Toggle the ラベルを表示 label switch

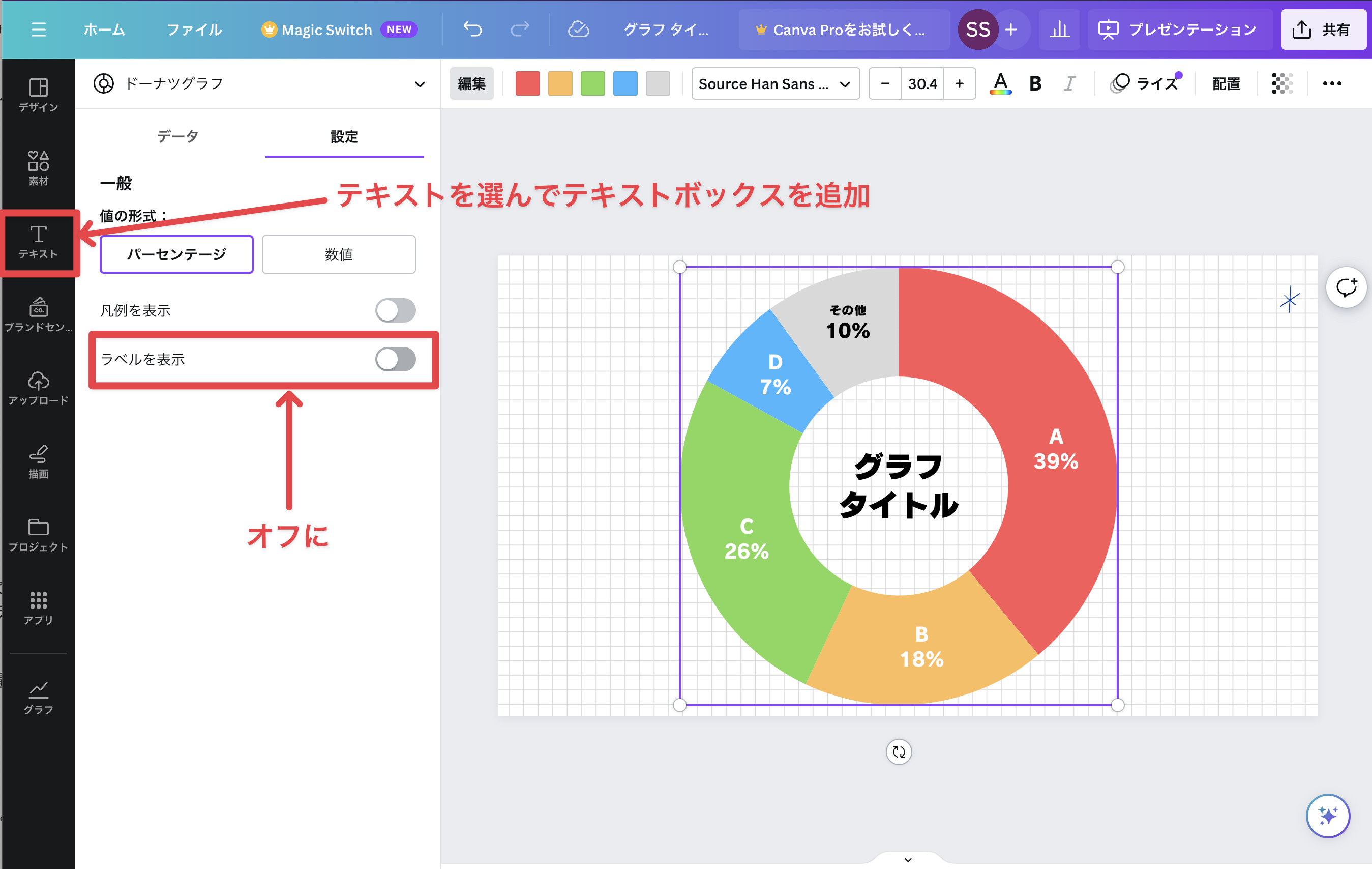coord(396,359)
